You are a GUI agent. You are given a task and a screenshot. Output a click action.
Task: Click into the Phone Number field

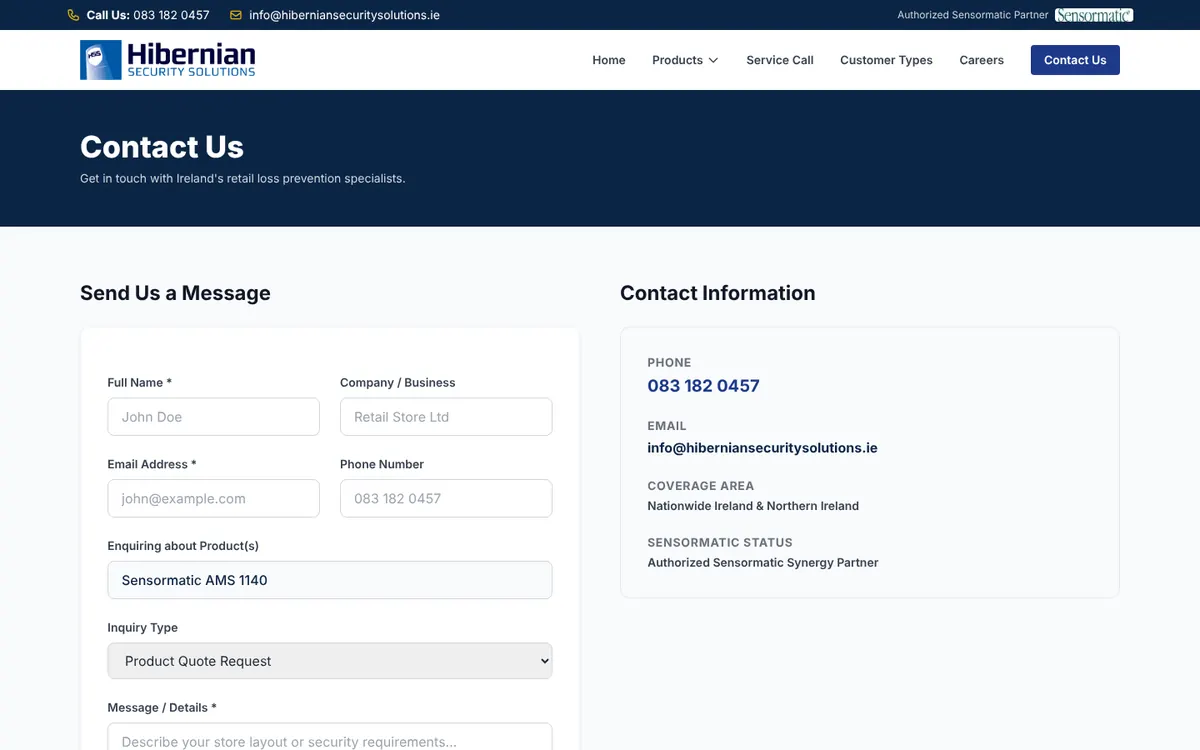click(x=446, y=498)
